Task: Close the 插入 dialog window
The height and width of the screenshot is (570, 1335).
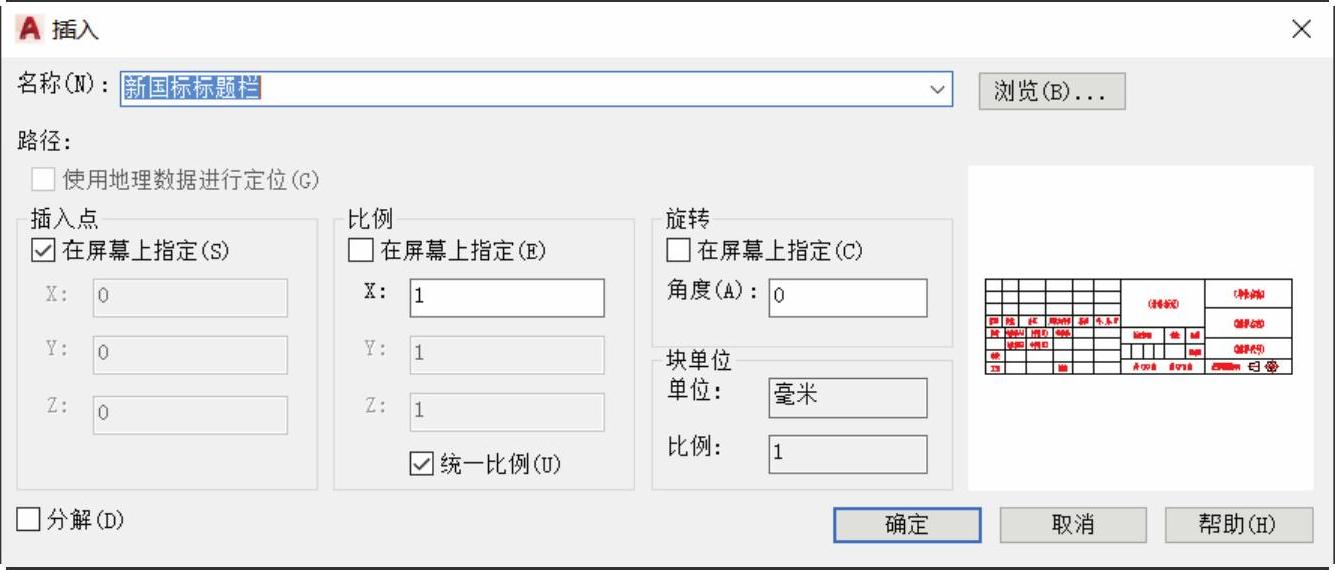Action: (x=1301, y=30)
